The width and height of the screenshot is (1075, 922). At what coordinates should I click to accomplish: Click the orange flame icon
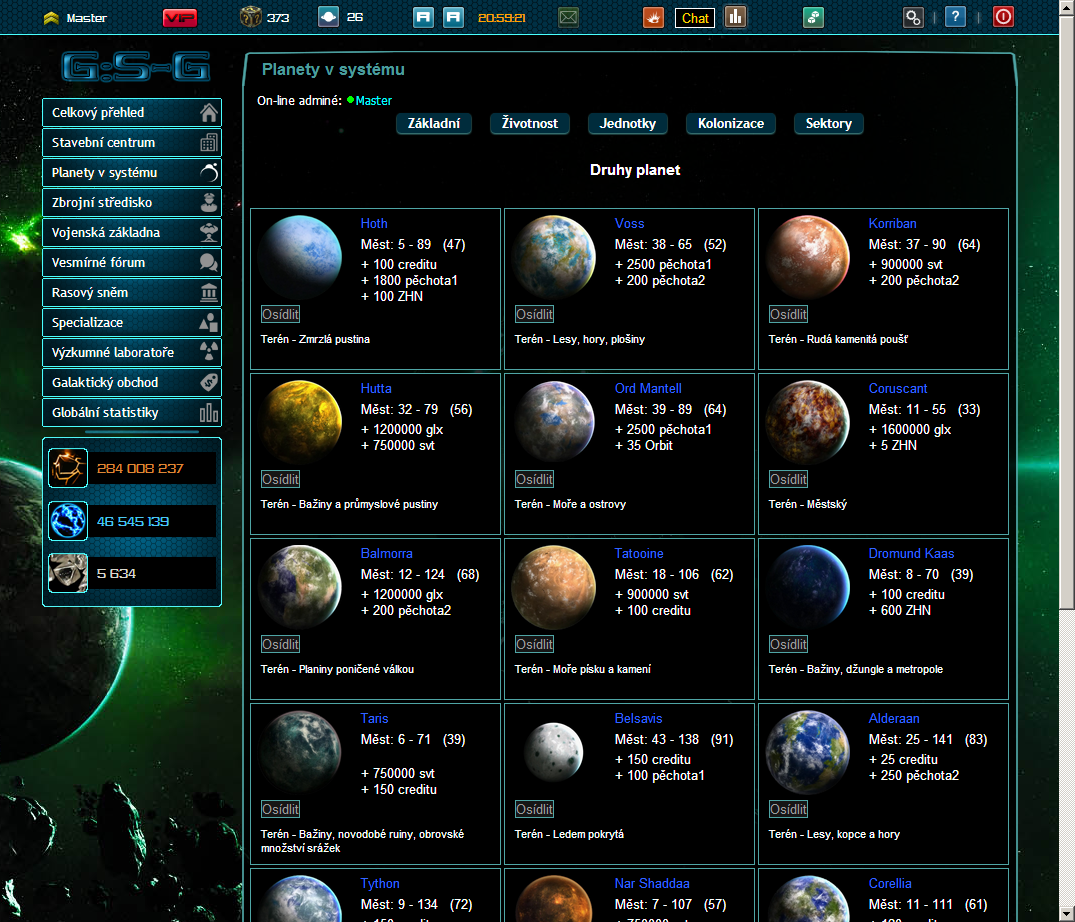(653, 18)
